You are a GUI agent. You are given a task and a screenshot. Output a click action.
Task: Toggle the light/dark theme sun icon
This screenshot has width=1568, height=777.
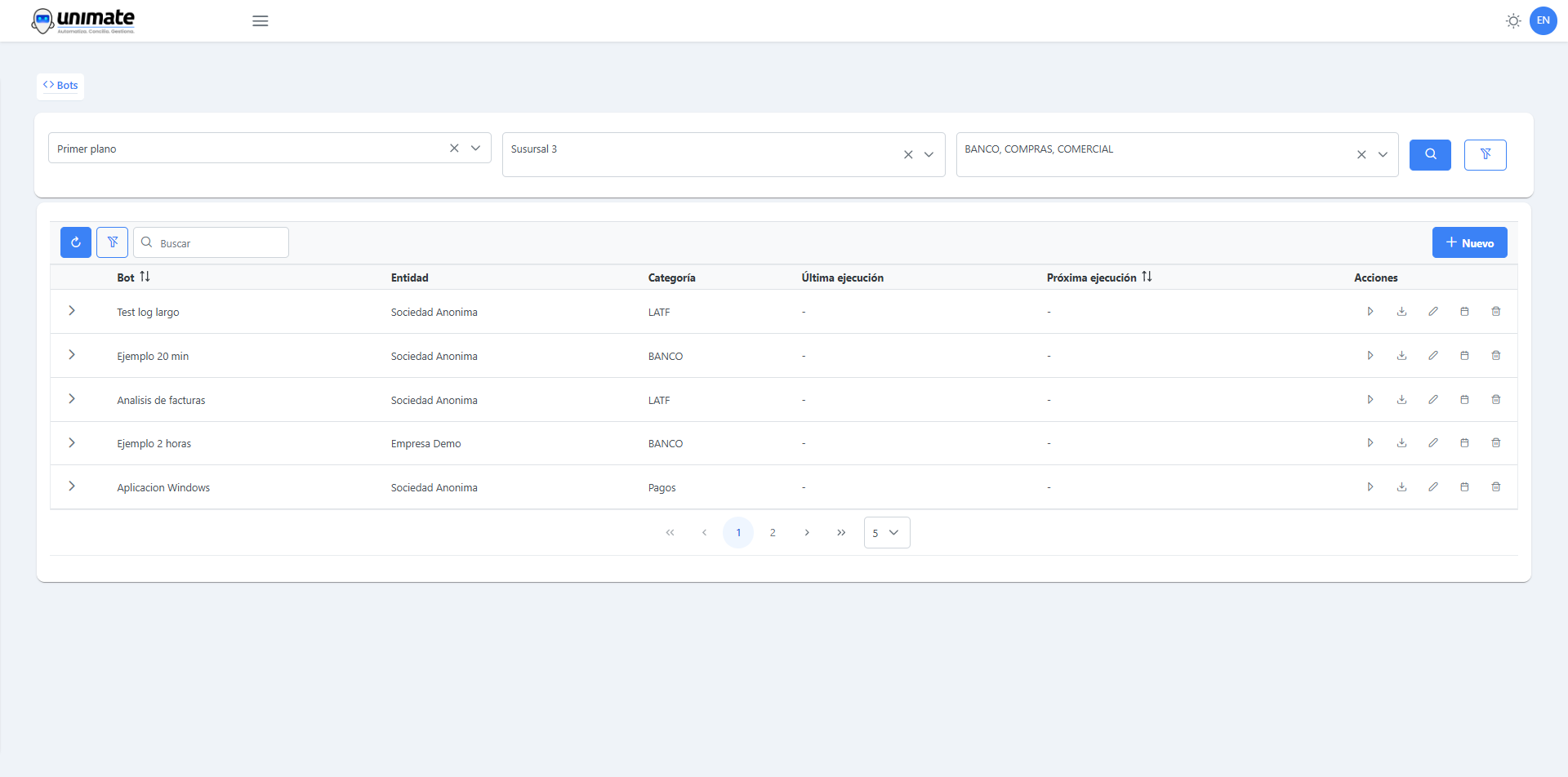pos(1512,21)
